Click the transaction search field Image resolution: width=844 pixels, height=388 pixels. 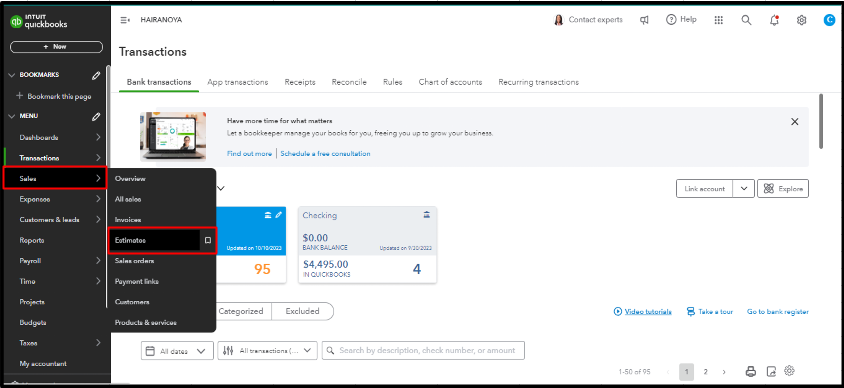[423, 351]
